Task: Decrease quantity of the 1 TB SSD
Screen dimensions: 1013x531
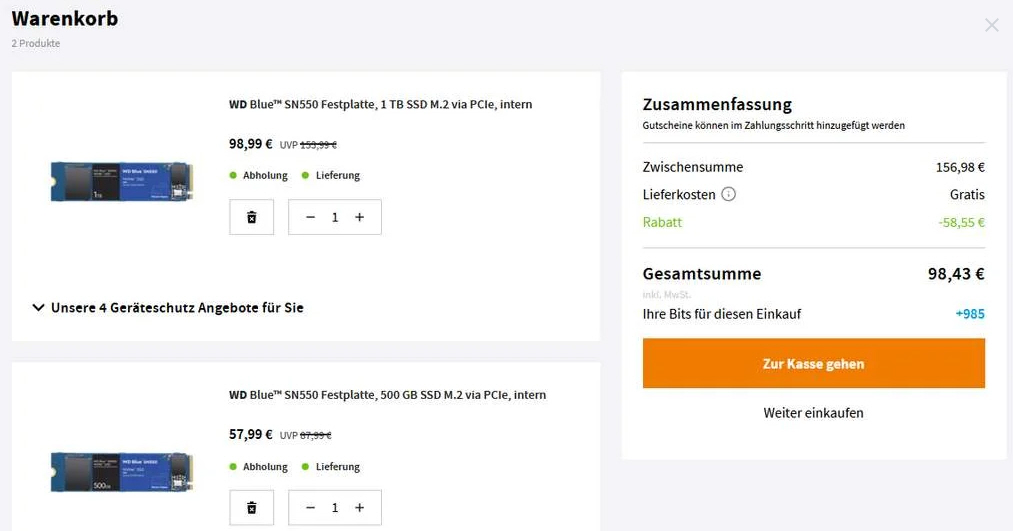Action: (310, 217)
